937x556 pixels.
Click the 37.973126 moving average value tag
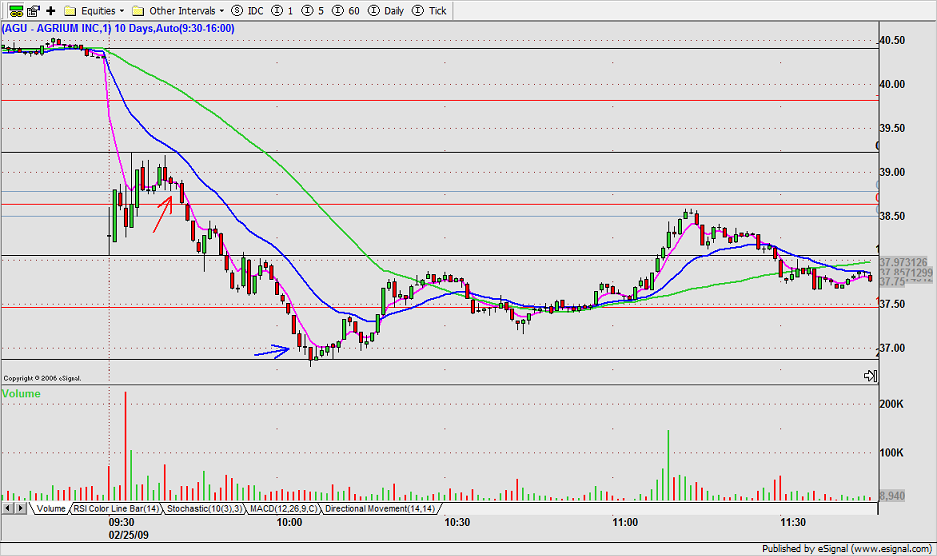pos(904,262)
